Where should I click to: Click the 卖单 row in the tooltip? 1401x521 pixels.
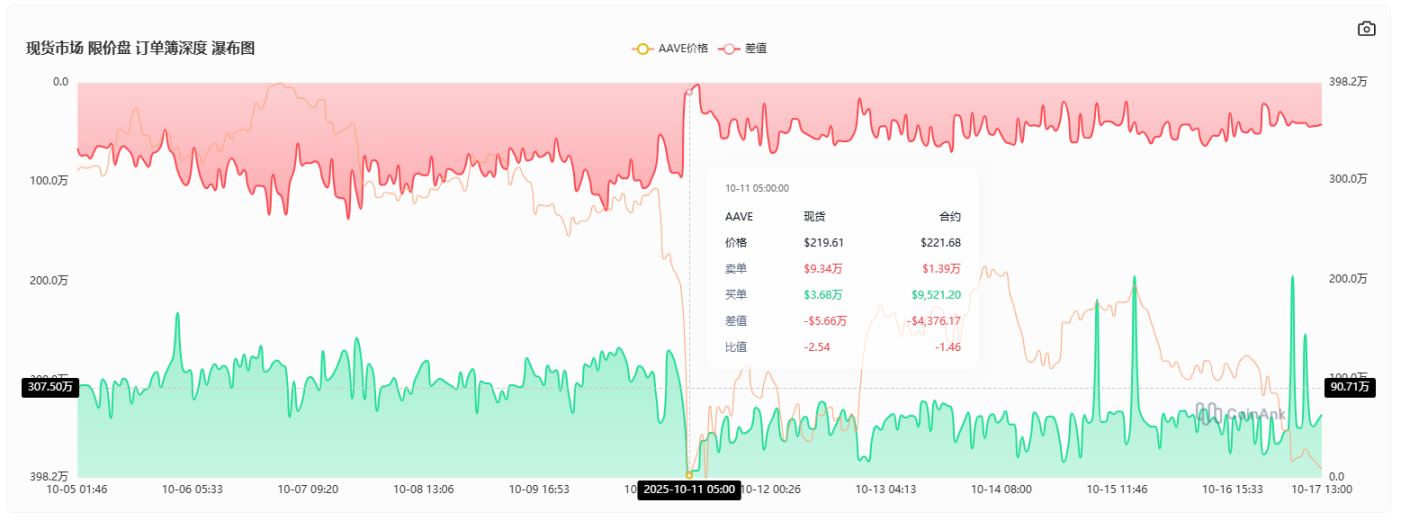click(x=842, y=268)
